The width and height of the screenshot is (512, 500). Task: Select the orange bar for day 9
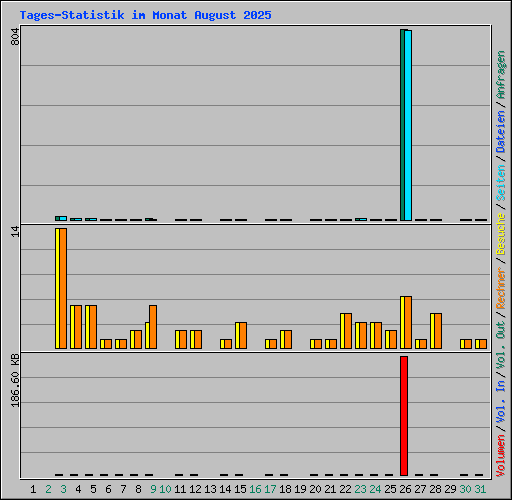coord(153,327)
